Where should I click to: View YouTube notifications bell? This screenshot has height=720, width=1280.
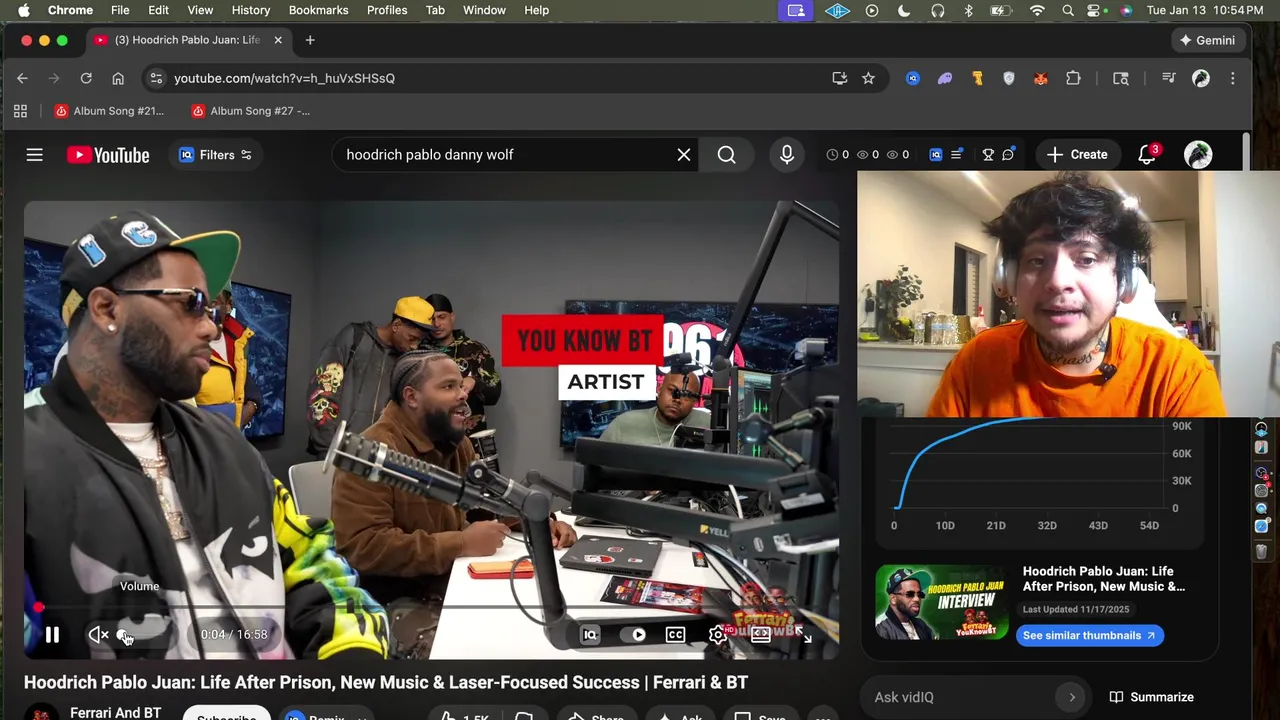[x=1147, y=155]
